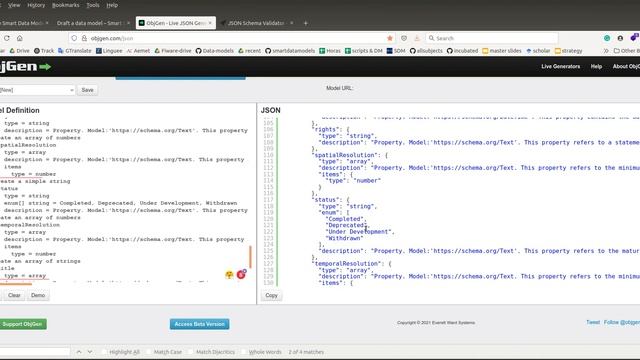The image size is (640, 360).
Task: Click the orange scrollbar marker in editor
Action: tap(250, 257)
